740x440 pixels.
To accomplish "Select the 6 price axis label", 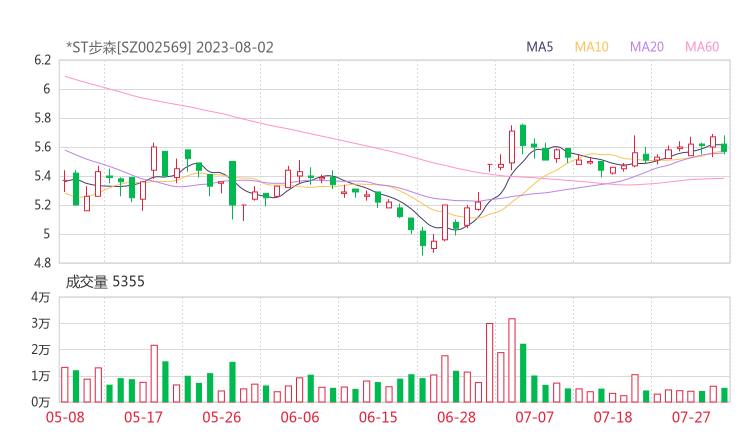I will click(46, 89).
